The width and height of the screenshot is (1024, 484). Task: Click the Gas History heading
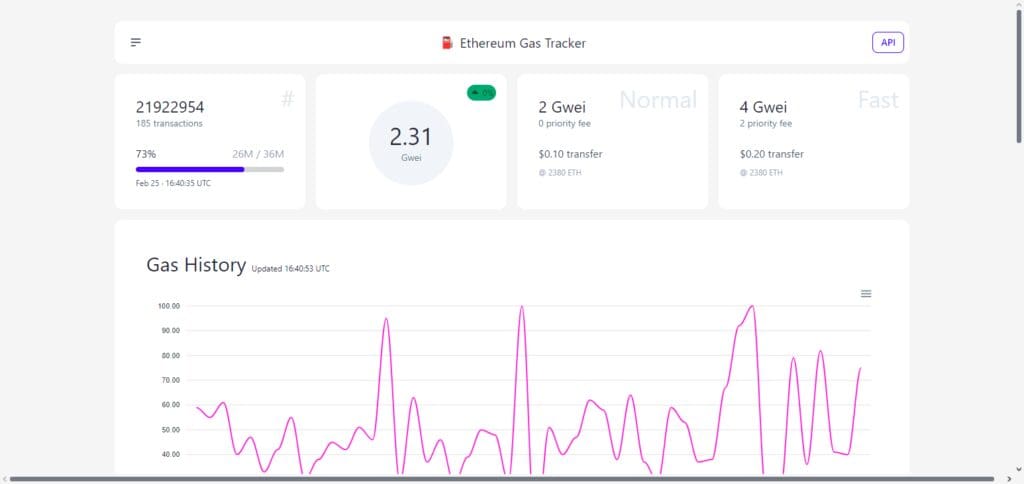[196, 265]
